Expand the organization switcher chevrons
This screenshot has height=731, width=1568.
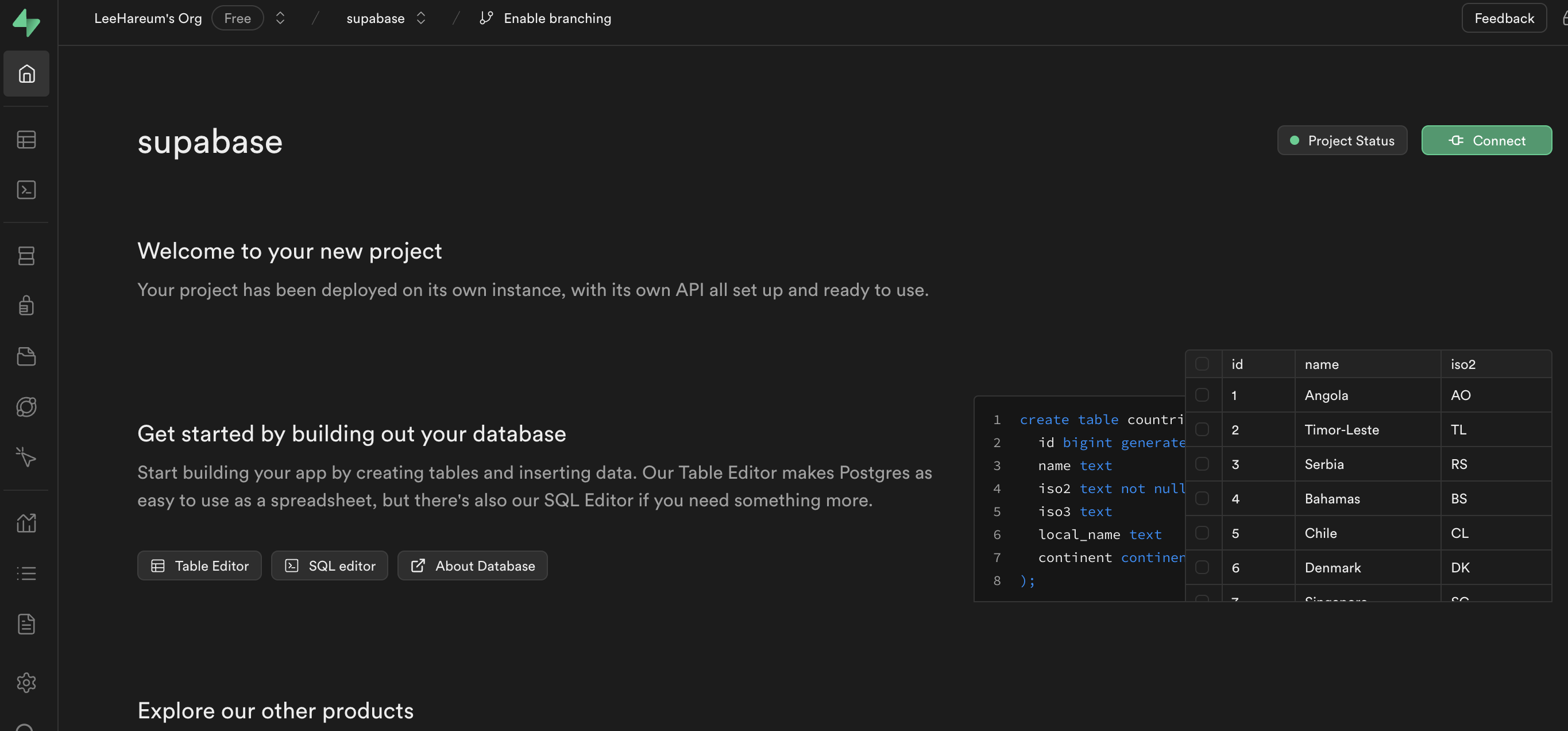click(x=280, y=18)
